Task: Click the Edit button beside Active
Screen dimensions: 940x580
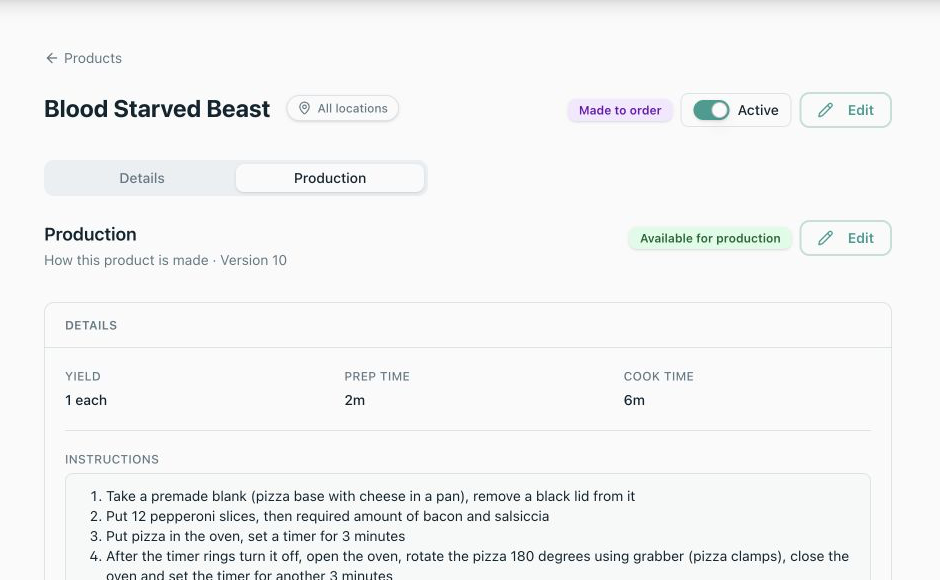Action: [x=845, y=110]
